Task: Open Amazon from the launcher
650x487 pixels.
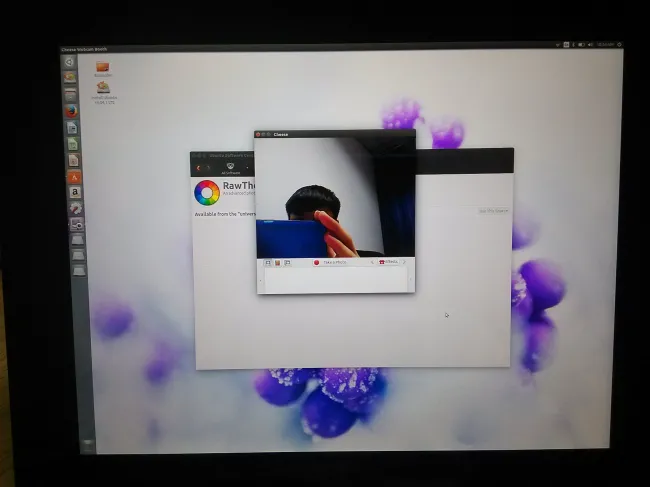Action: 73,193
